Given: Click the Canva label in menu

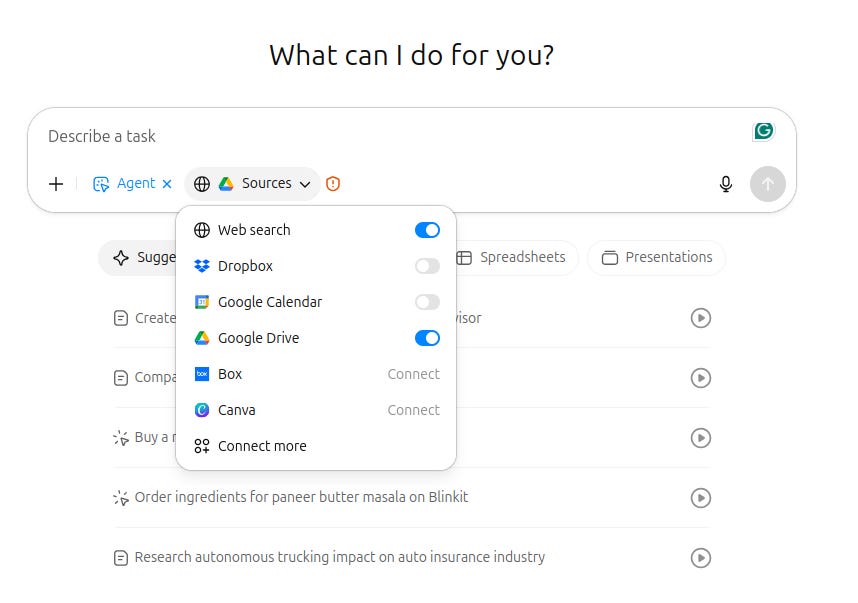Looking at the screenshot, I should pos(236,410).
